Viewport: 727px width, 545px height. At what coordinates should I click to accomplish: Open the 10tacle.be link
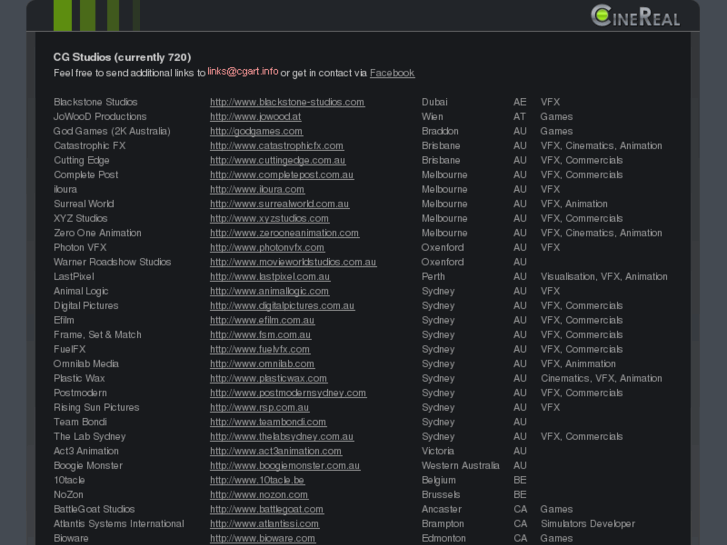coord(257,481)
